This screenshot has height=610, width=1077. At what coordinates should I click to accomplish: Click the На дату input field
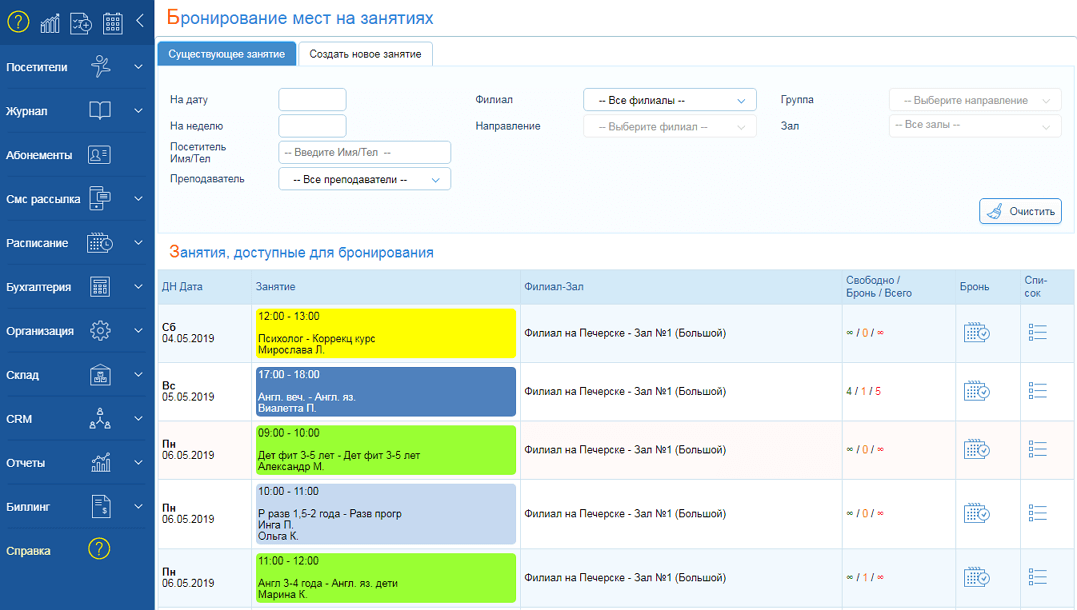(312, 99)
